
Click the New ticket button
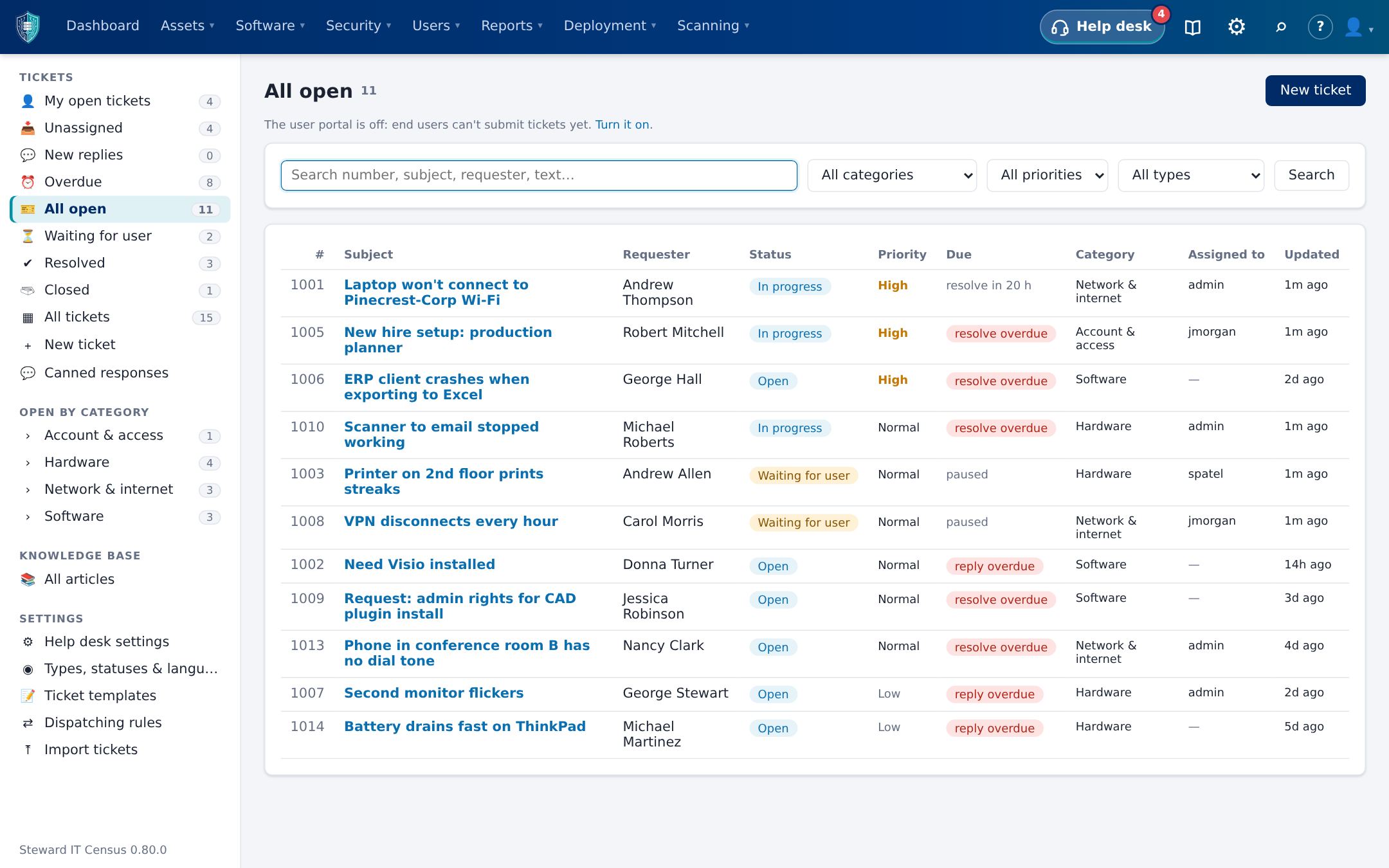(x=1315, y=90)
